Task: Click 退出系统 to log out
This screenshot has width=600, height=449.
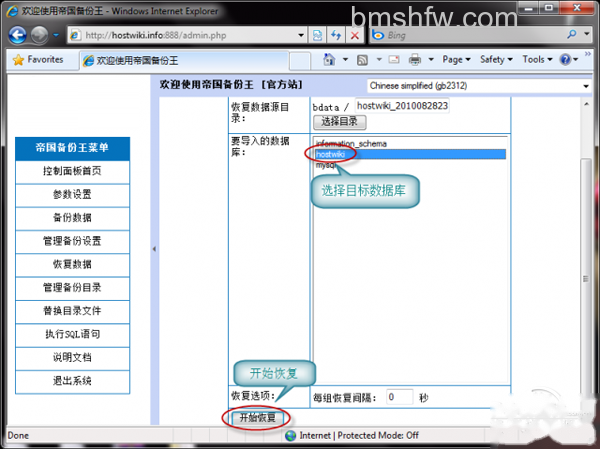Action: (72, 380)
